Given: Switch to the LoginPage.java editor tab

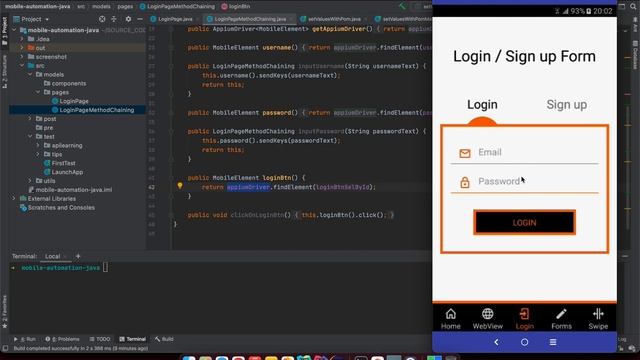Looking at the screenshot, I should click(x=175, y=19).
